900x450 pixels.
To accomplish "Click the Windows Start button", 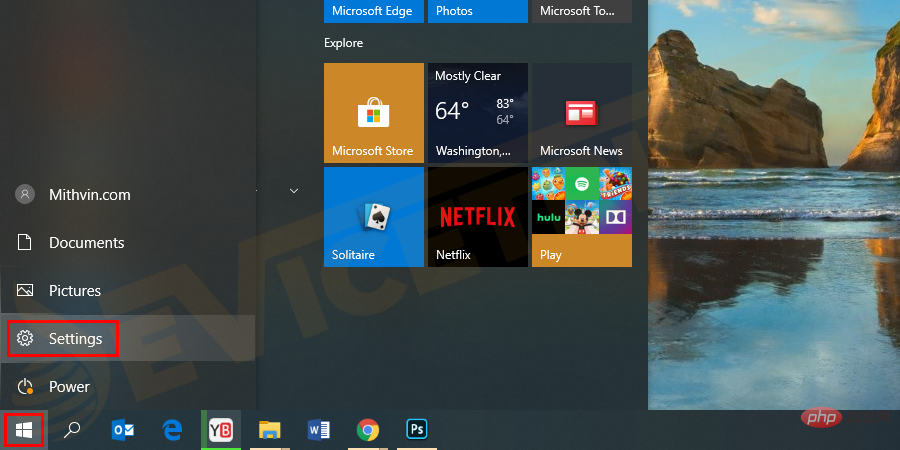I will 24,430.
